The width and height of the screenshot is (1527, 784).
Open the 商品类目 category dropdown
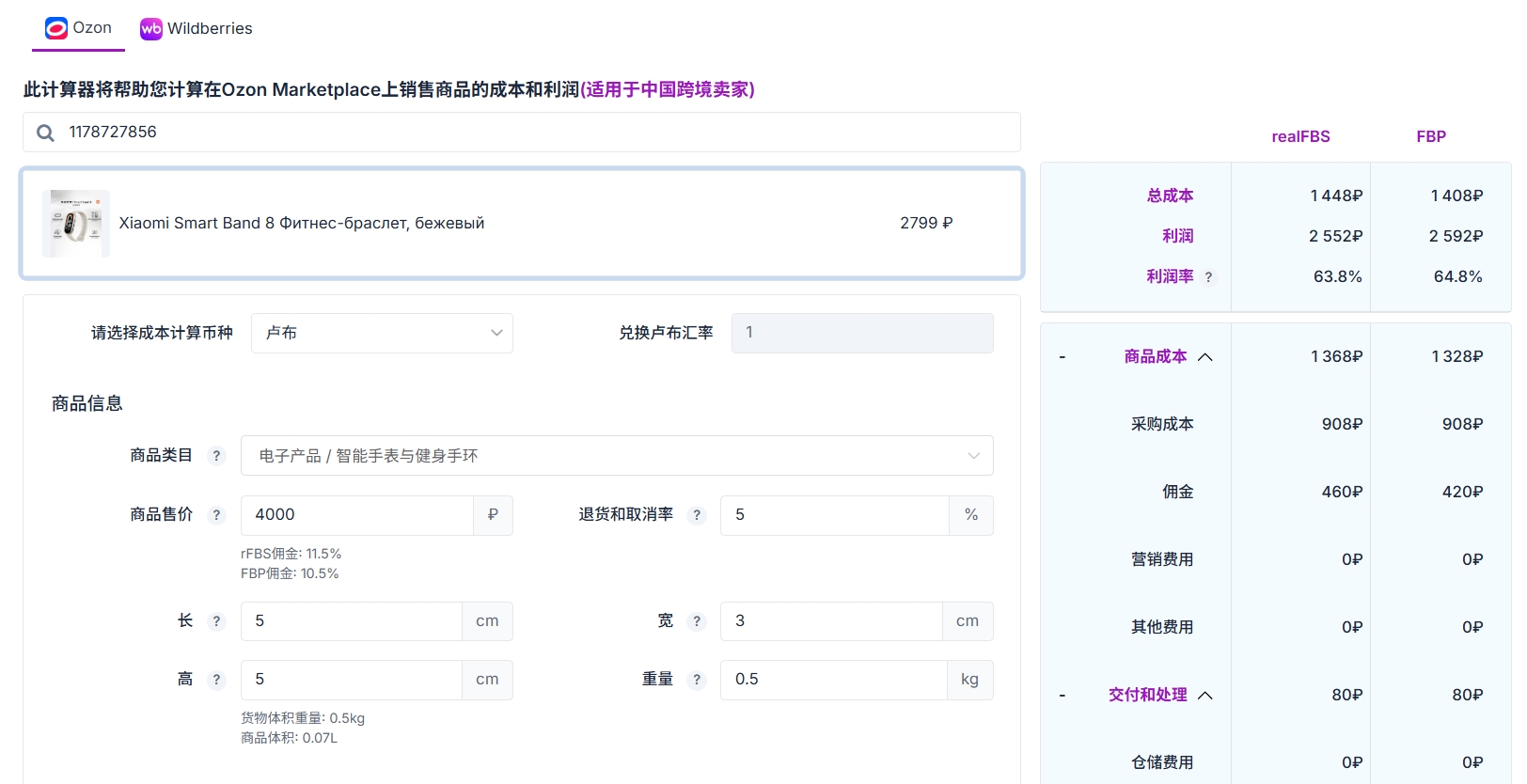click(x=617, y=456)
